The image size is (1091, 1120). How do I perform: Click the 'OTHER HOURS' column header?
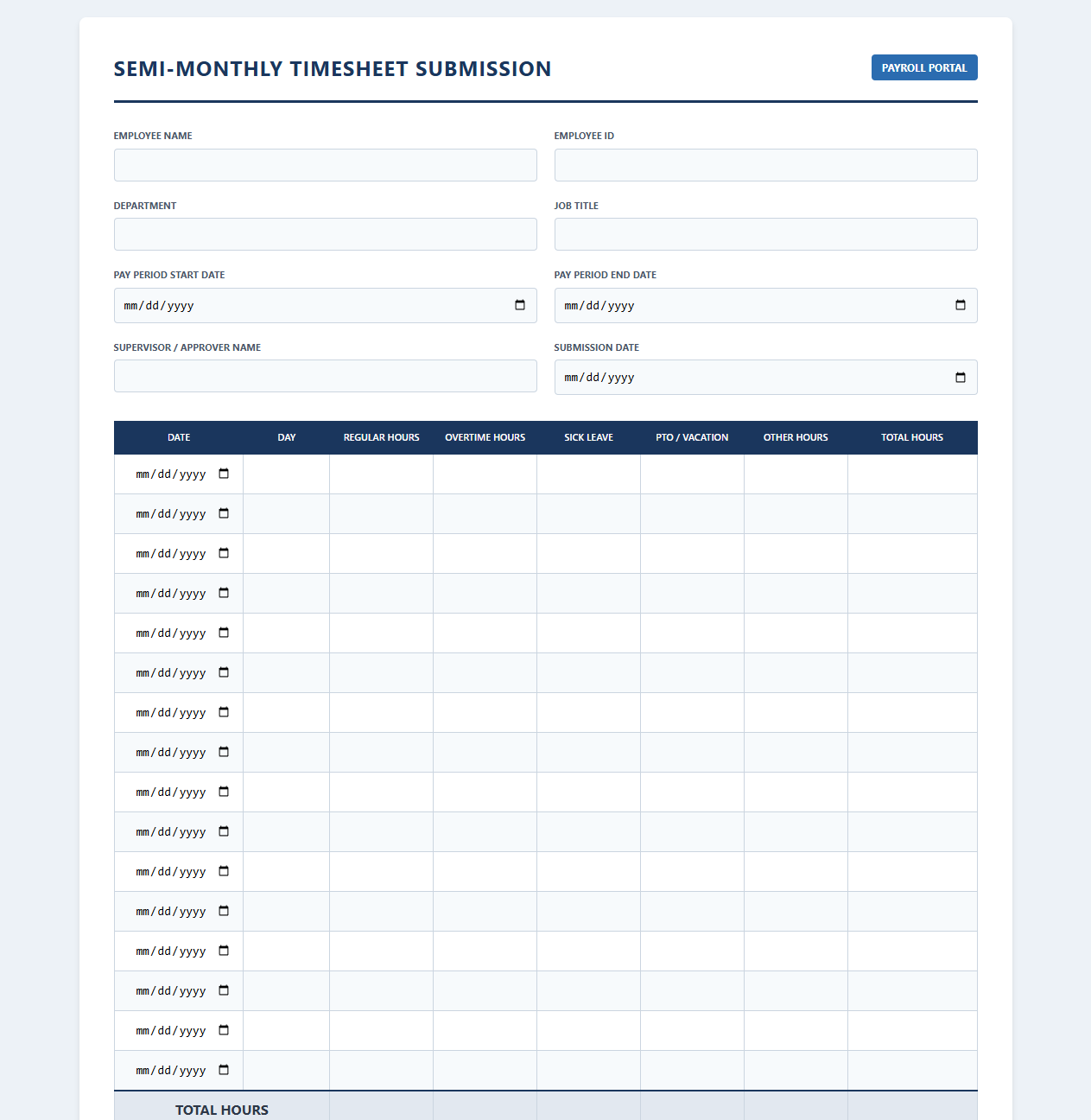[x=796, y=437]
